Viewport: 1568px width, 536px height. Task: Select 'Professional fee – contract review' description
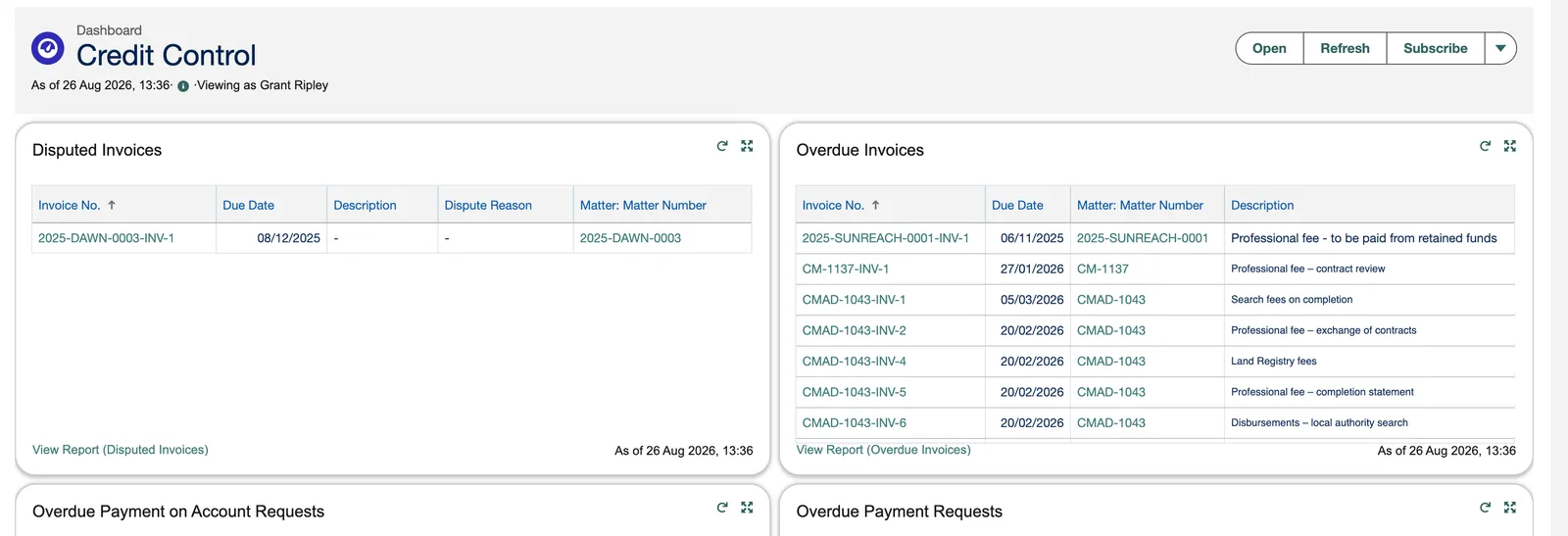click(1307, 268)
